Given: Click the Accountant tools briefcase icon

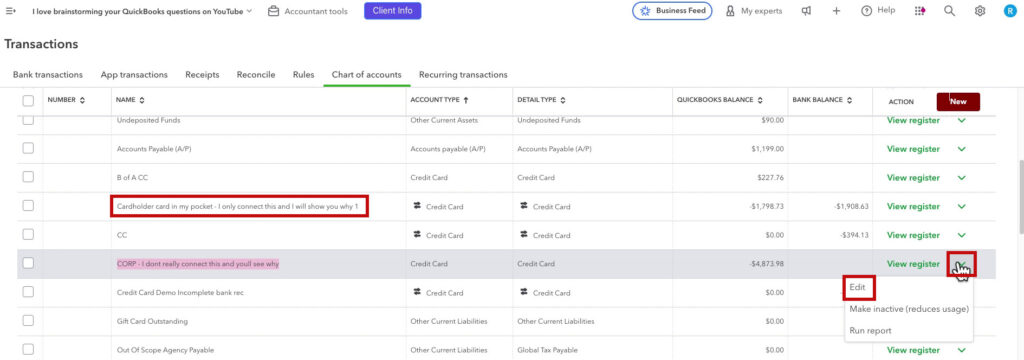Looking at the screenshot, I should pyautogui.click(x=274, y=11).
